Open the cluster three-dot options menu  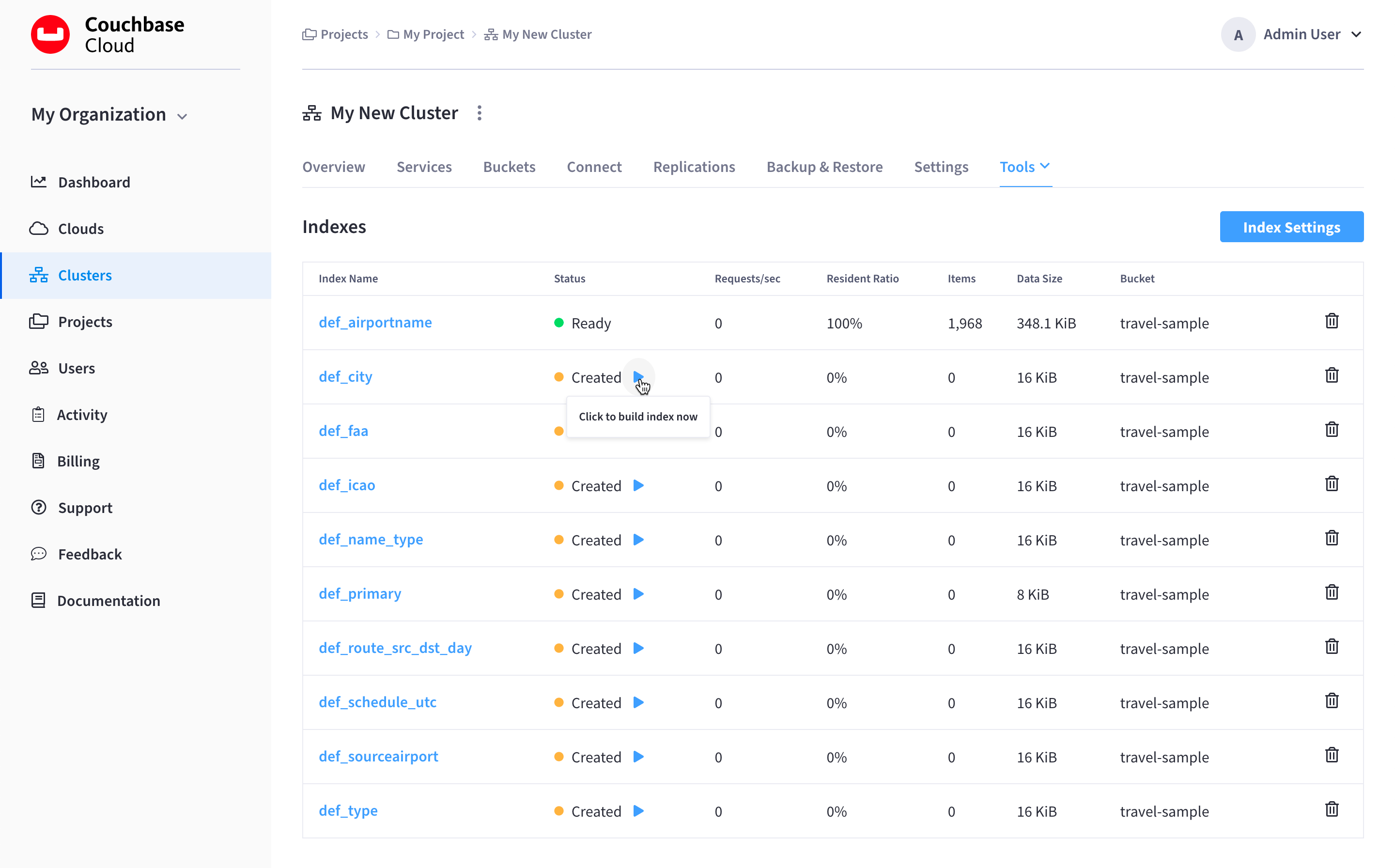click(480, 113)
